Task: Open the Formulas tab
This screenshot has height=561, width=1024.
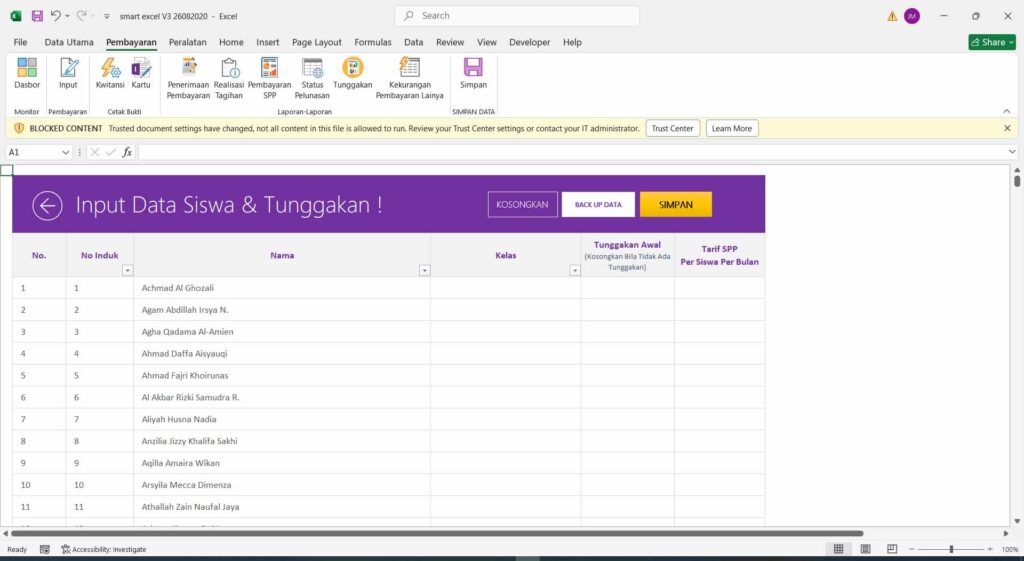Action: click(x=373, y=42)
